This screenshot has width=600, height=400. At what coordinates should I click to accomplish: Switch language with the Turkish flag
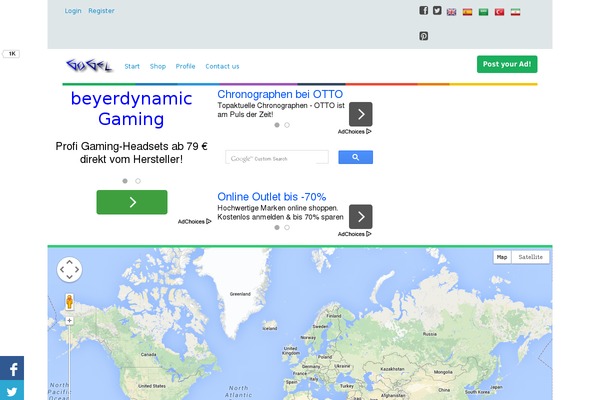coord(499,12)
